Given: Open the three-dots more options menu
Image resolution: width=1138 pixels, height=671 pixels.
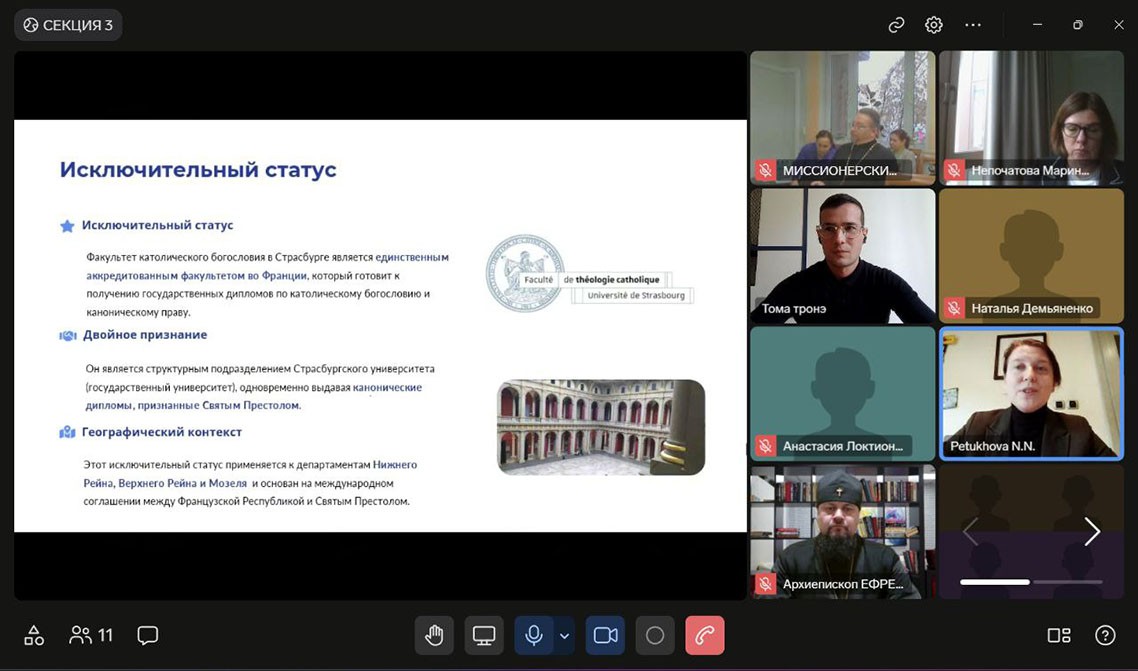Looking at the screenshot, I should pyautogui.click(x=973, y=25).
